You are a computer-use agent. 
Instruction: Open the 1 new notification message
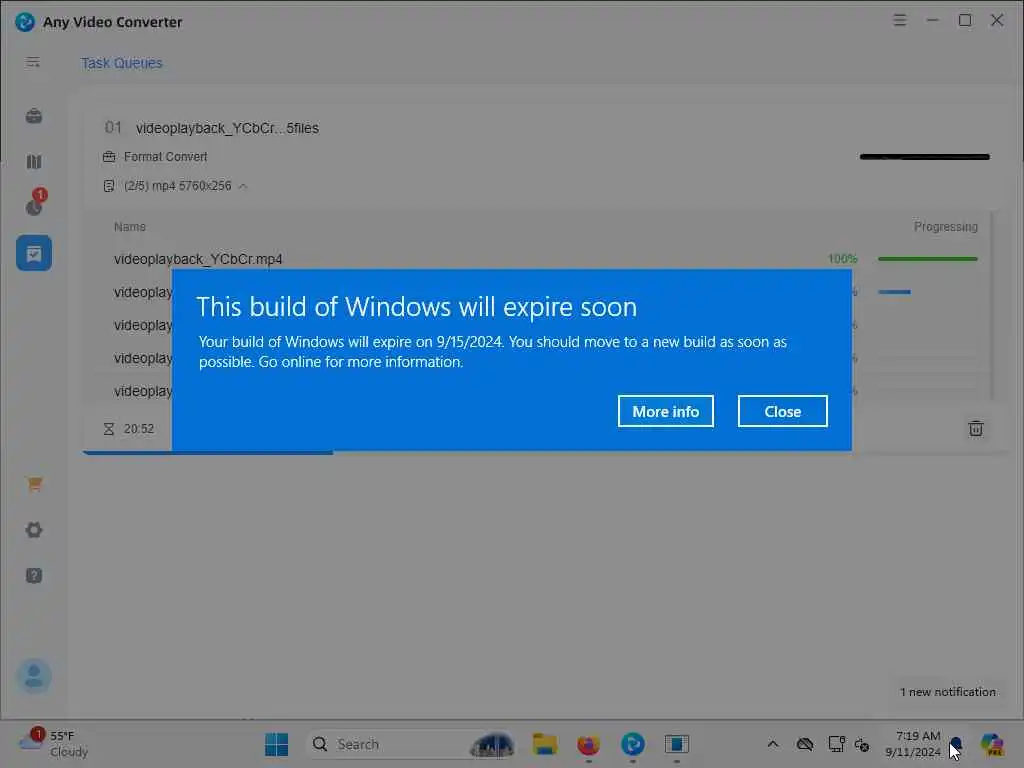[948, 692]
